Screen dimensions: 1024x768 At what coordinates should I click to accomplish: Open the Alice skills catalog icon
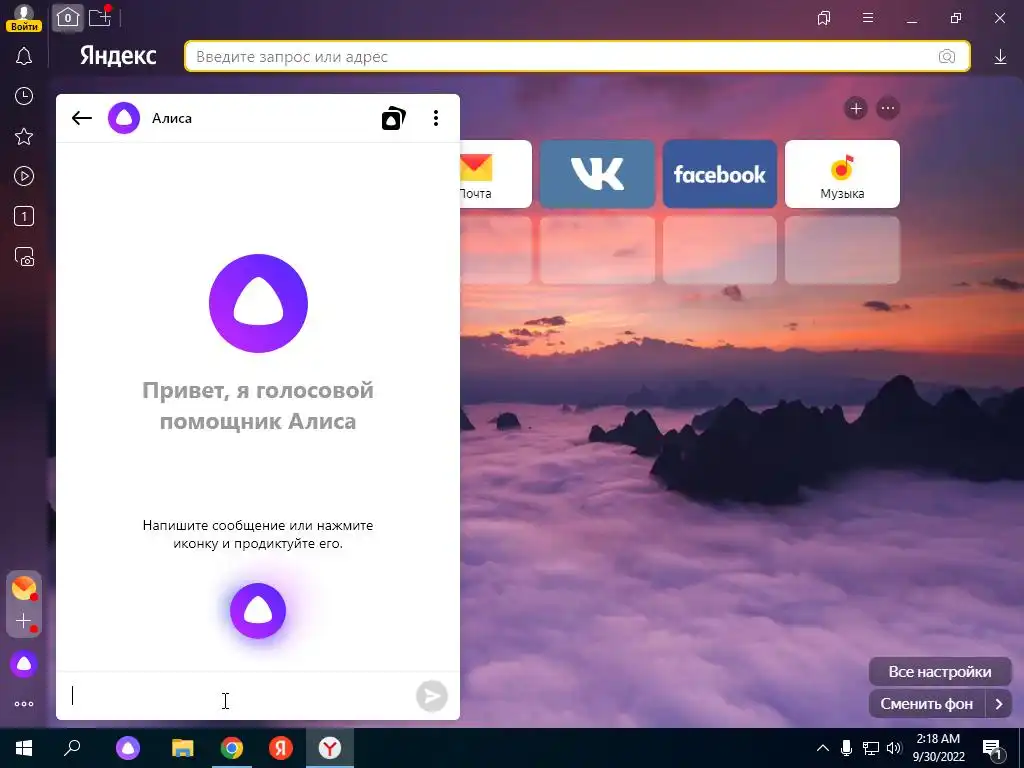pos(394,118)
